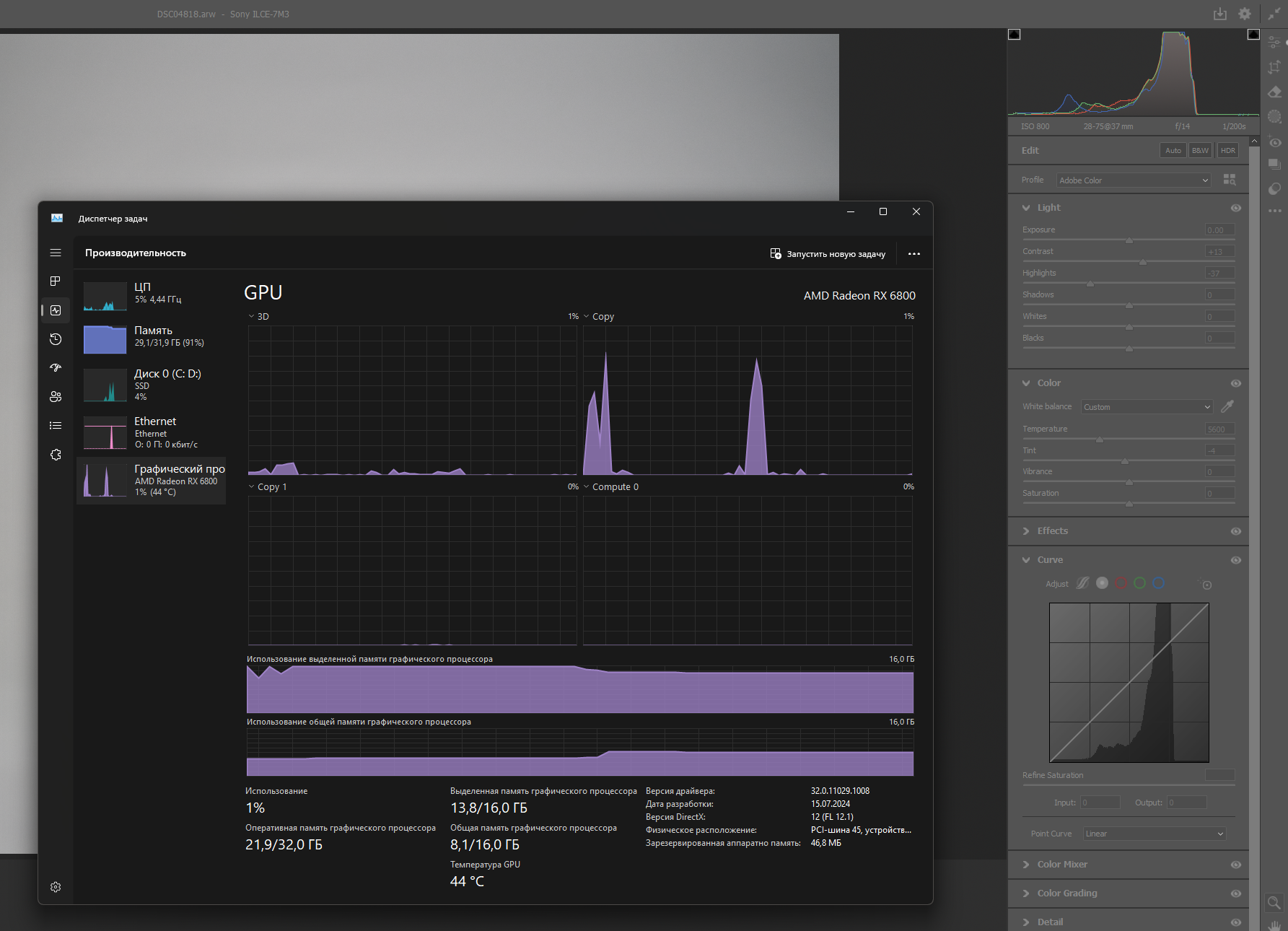Click the white balance eyedropper tool

pyautogui.click(x=1227, y=406)
